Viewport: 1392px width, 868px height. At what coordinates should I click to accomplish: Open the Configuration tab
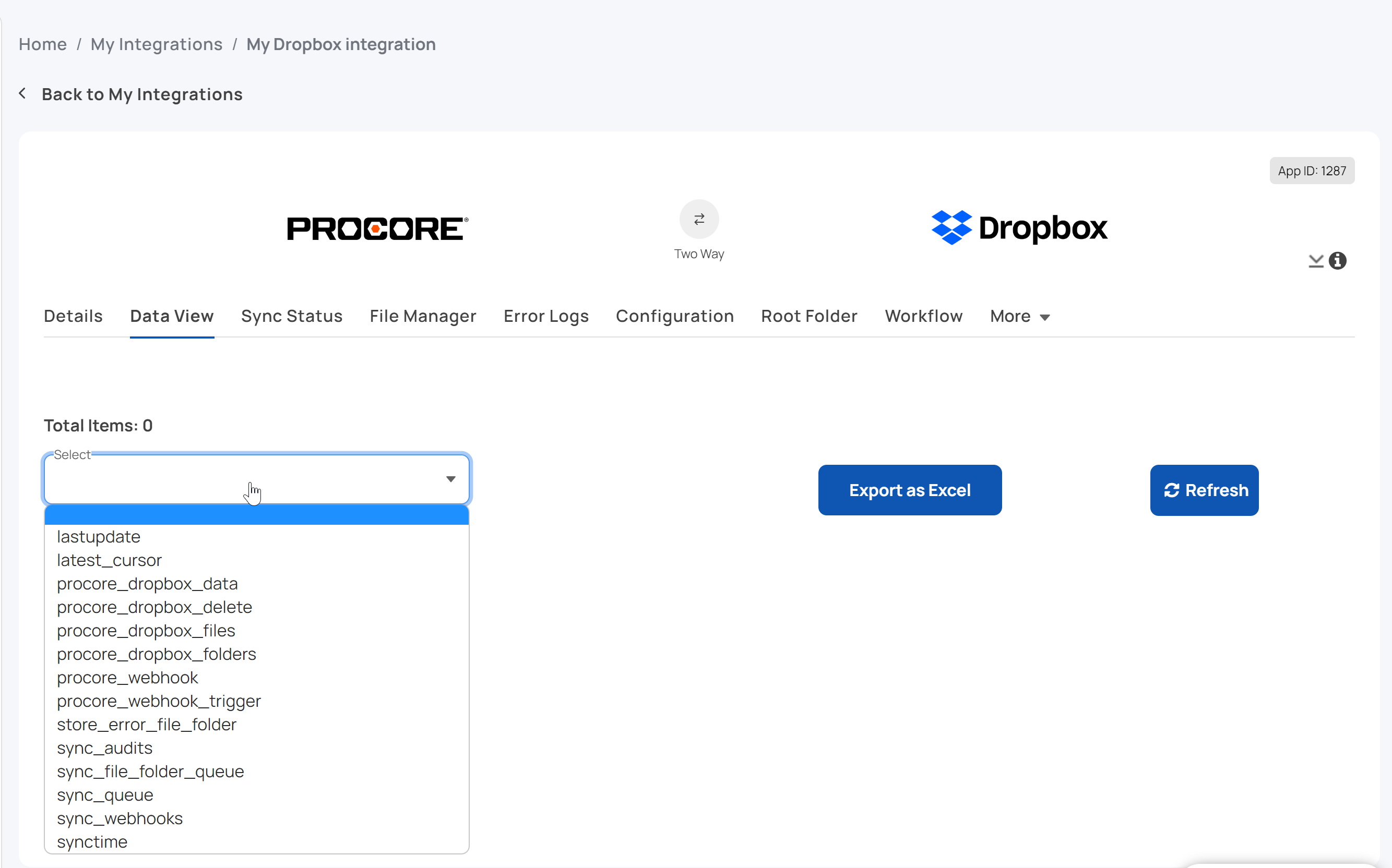tap(674, 316)
